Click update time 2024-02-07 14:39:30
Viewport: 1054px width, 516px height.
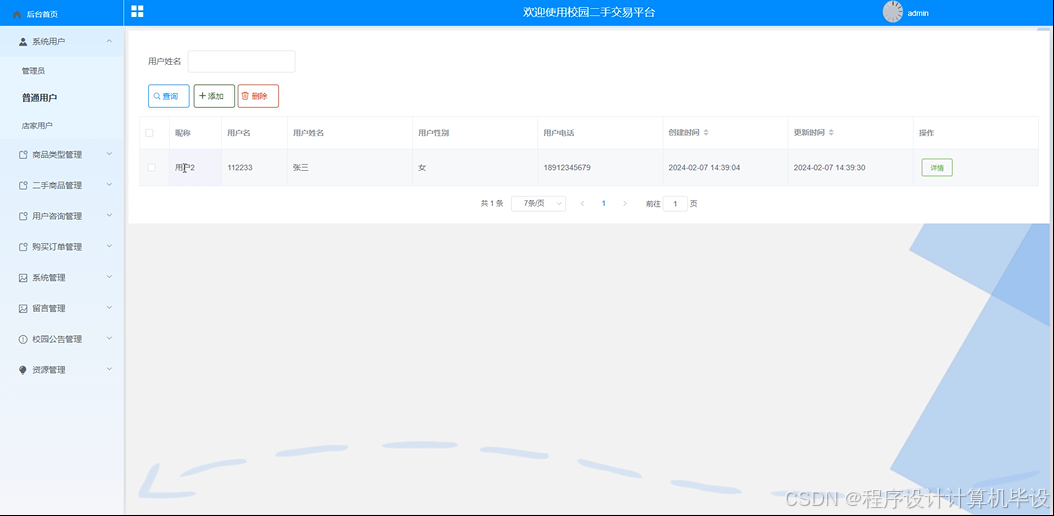(x=829, y=168)
